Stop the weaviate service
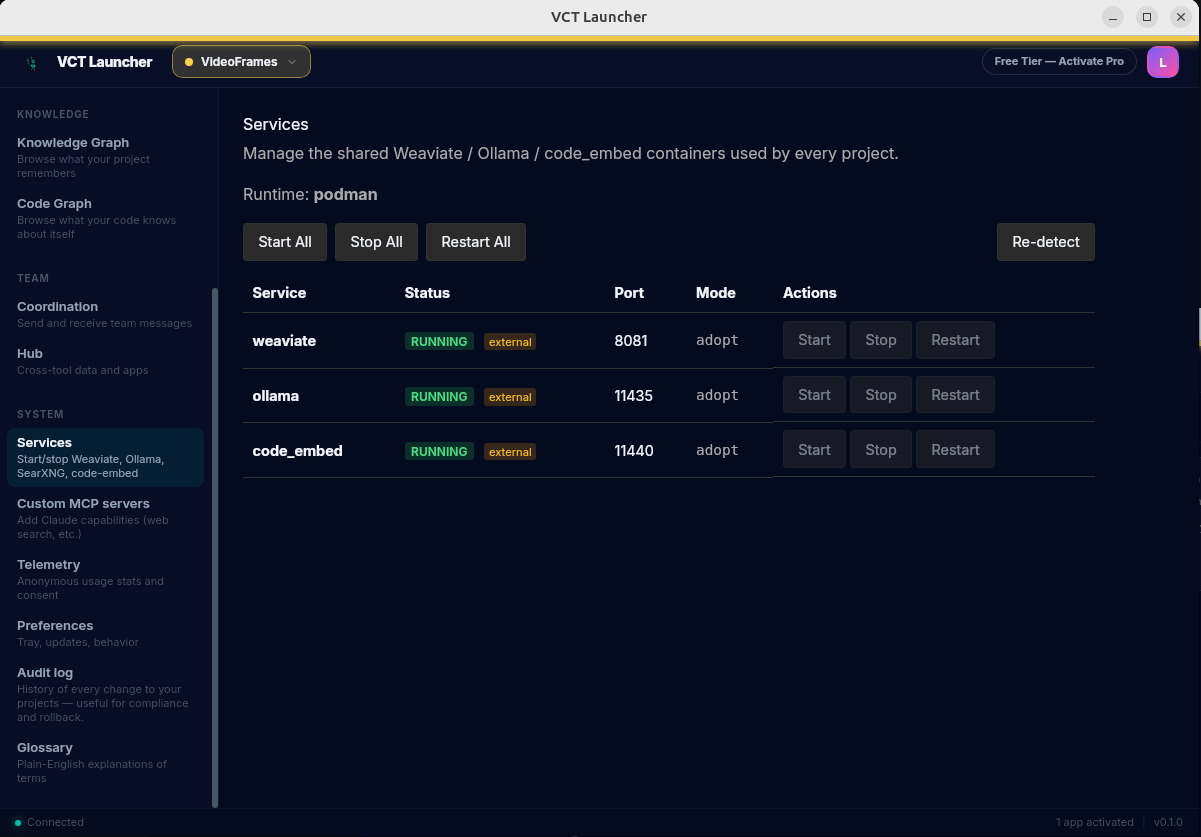 (881, 340)
